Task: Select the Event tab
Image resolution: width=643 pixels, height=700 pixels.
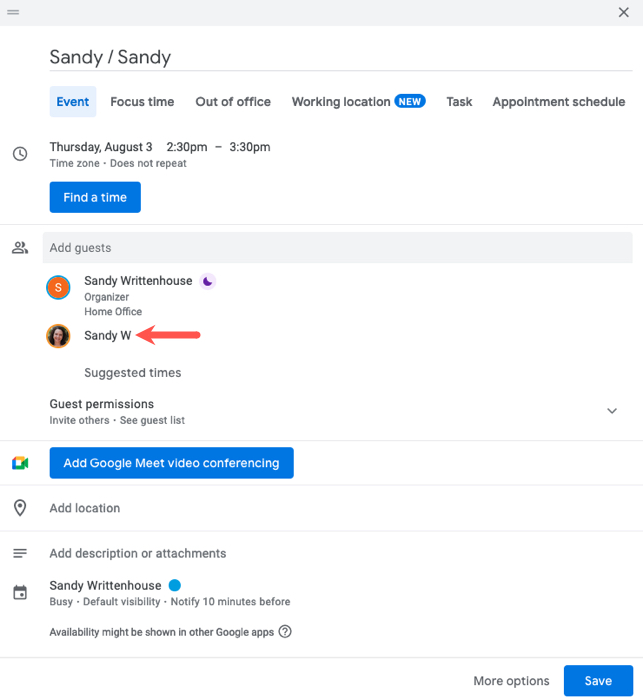Action: tap(73, 102)
